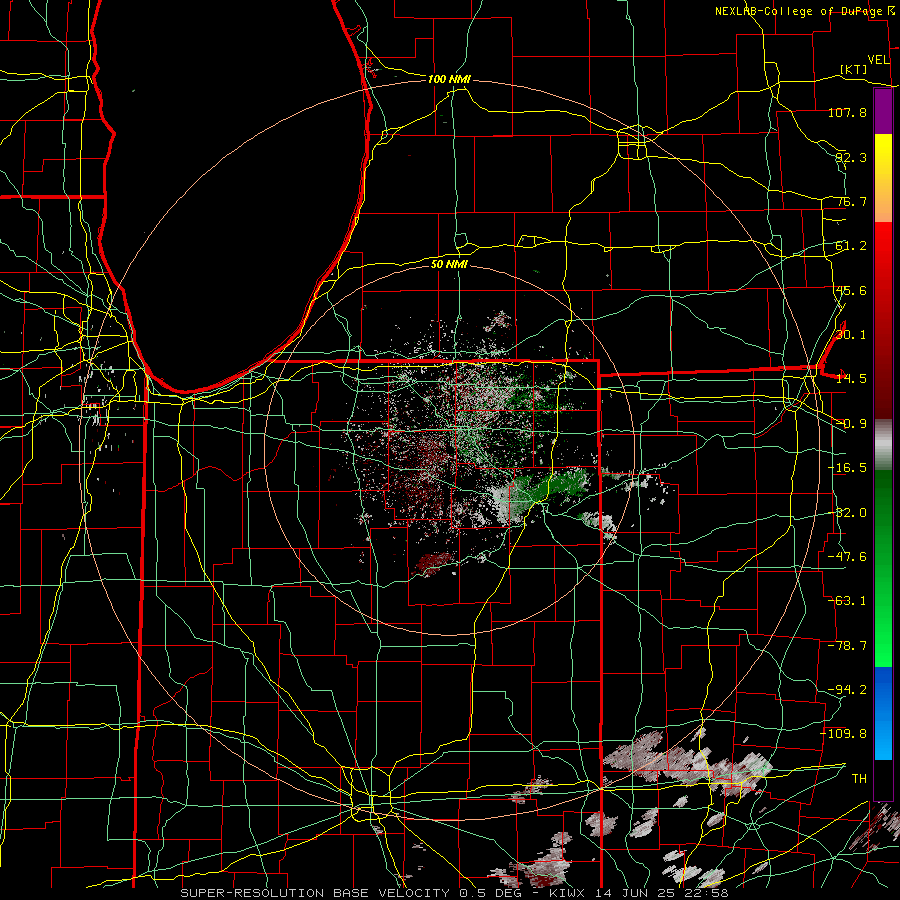Click the 14.5 velocity scale value

point(851,379)
